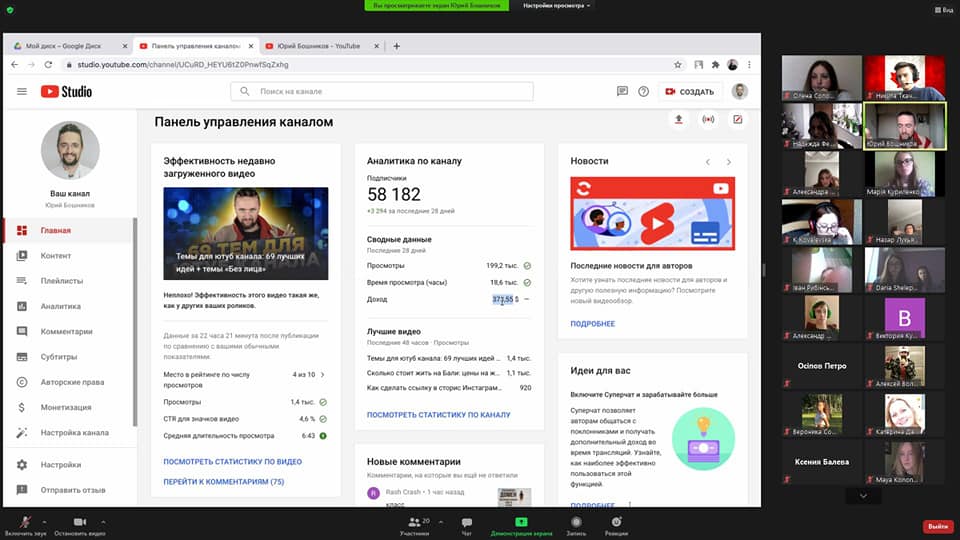Click the create post edit icon
960x540 pixels.
[x=738, y=119]
